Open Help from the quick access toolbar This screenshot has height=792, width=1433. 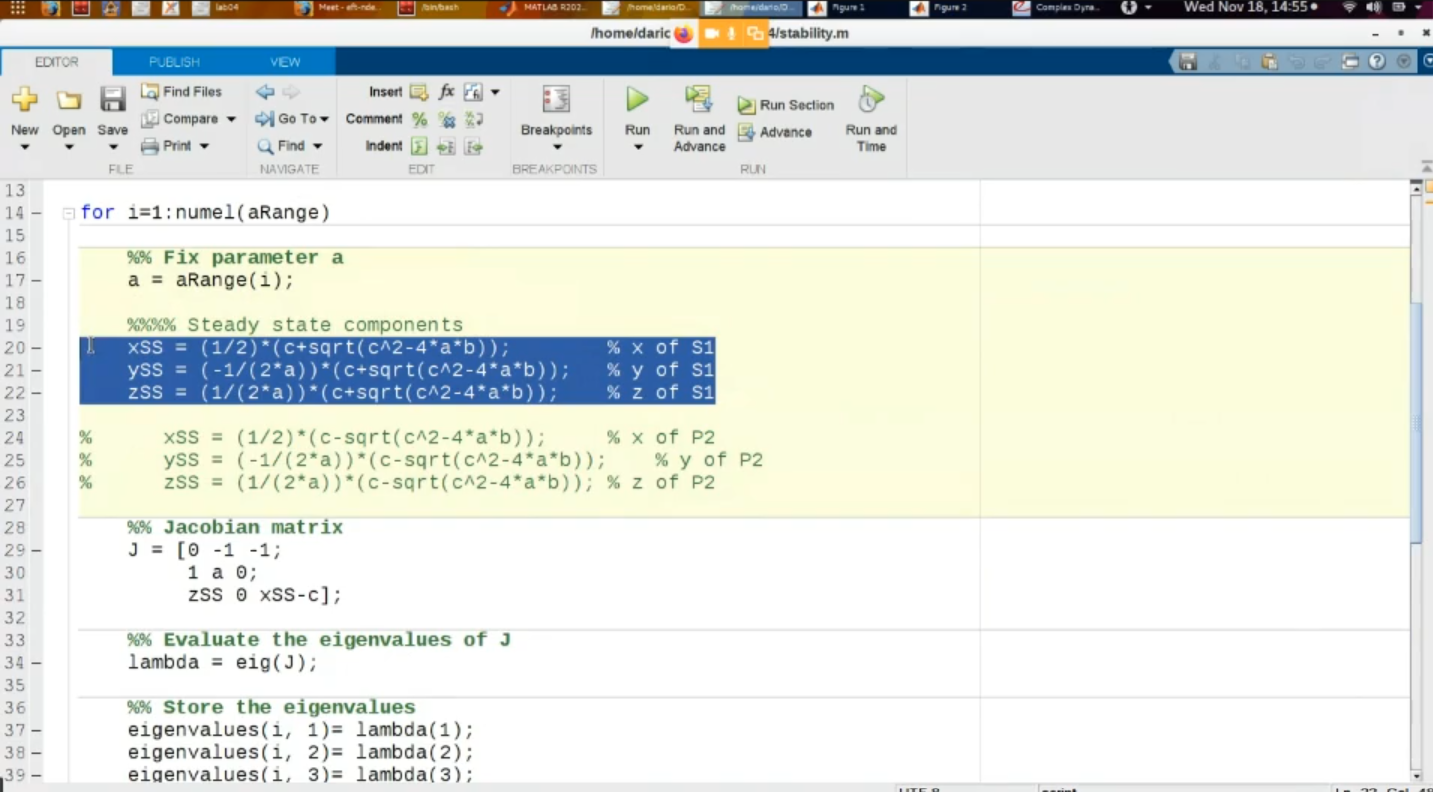tap(1377, 62)
